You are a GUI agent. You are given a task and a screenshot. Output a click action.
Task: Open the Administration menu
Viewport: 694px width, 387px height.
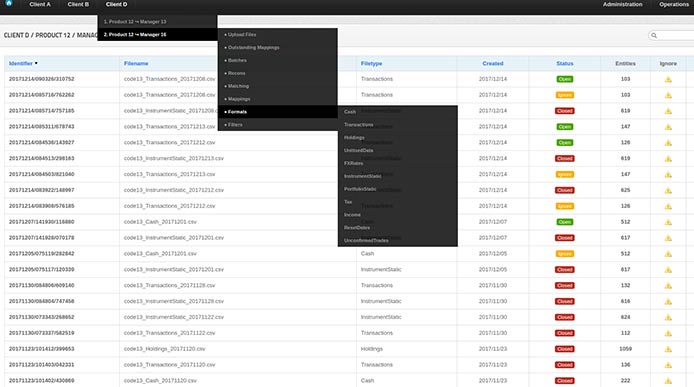(622, 4)
